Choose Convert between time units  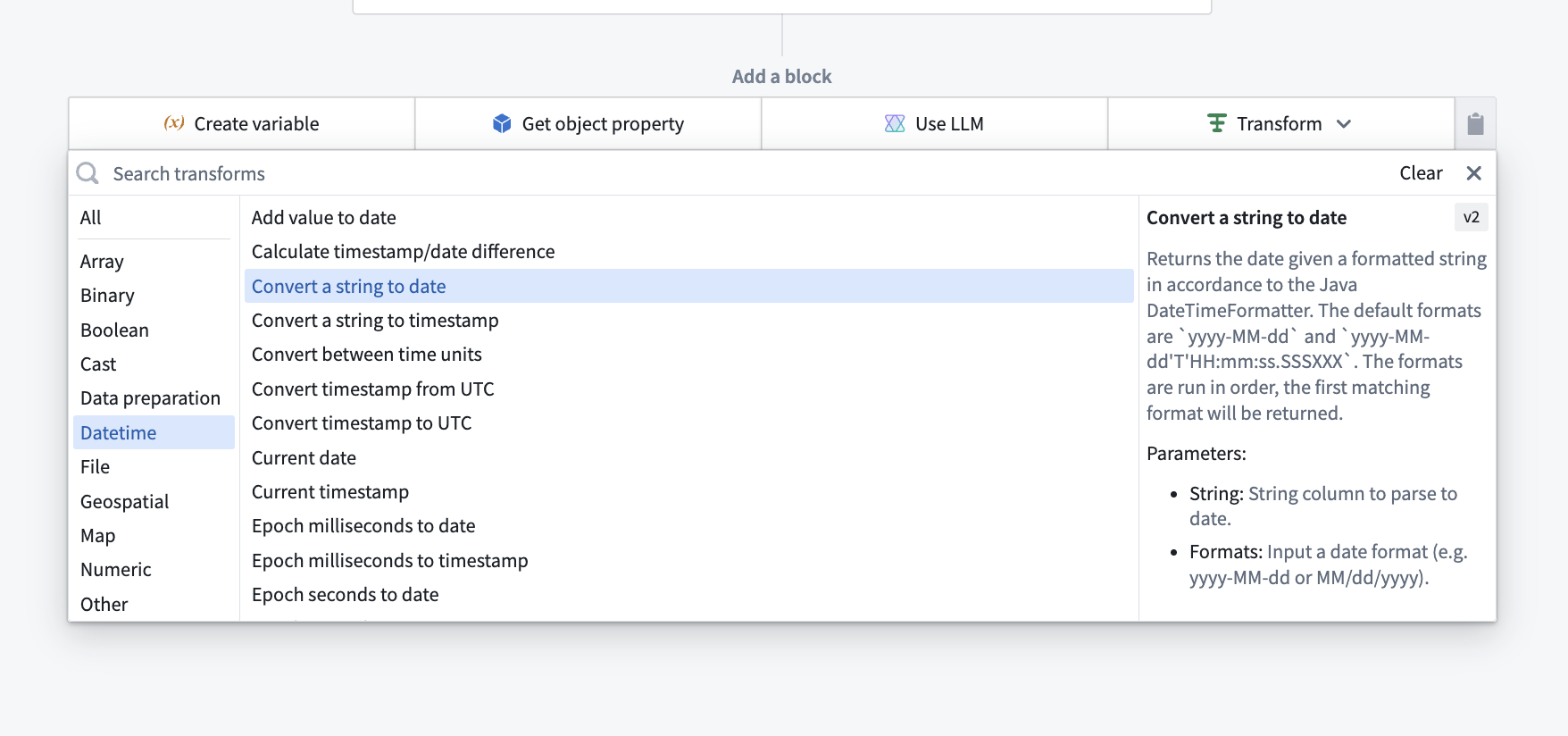click(x=688, y=355)
